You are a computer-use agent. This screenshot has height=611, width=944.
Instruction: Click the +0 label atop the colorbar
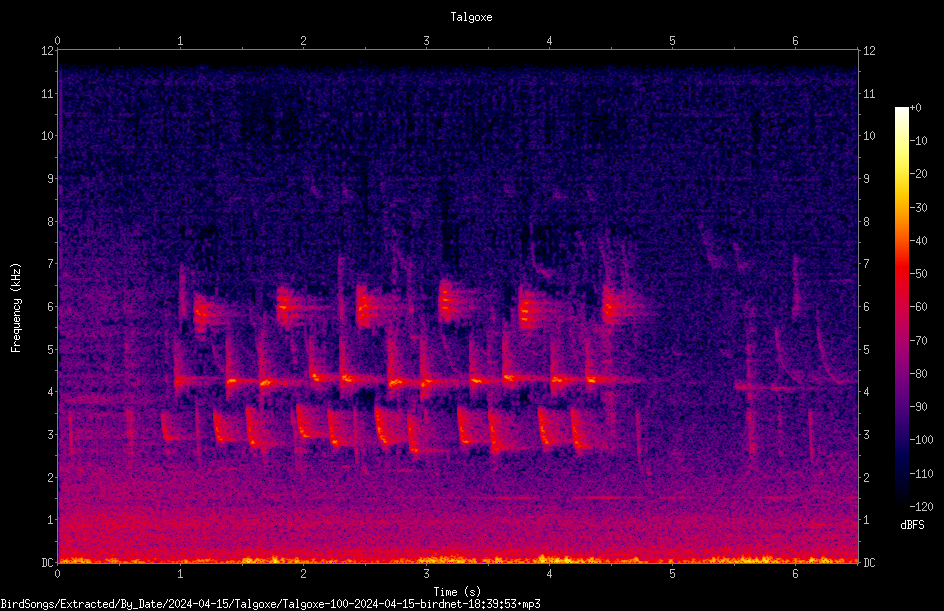916,108
